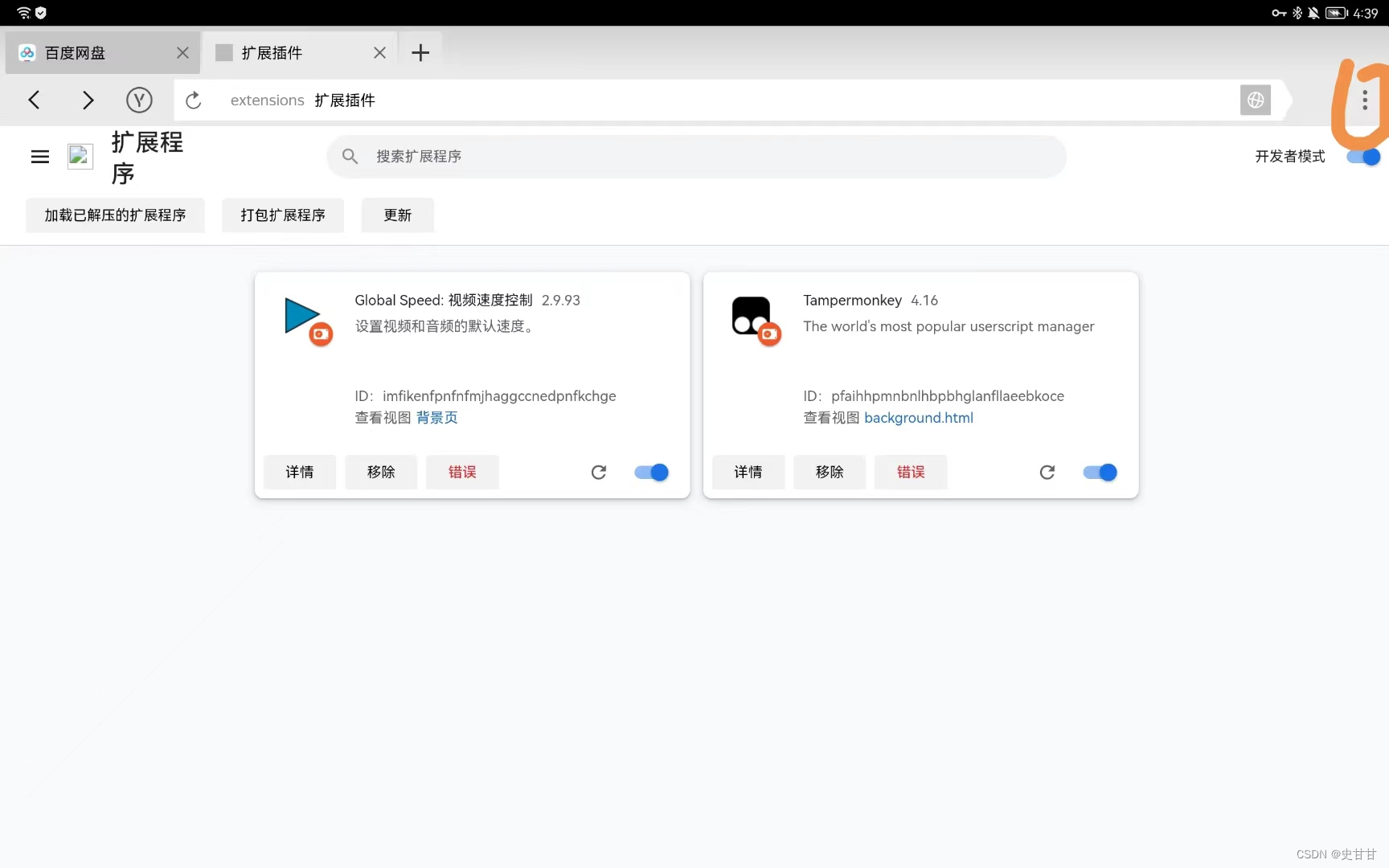The image size is (1389, 868).
Task: Click the blank favicon on the 扩展插件 tab
Action: click(224, 53)
